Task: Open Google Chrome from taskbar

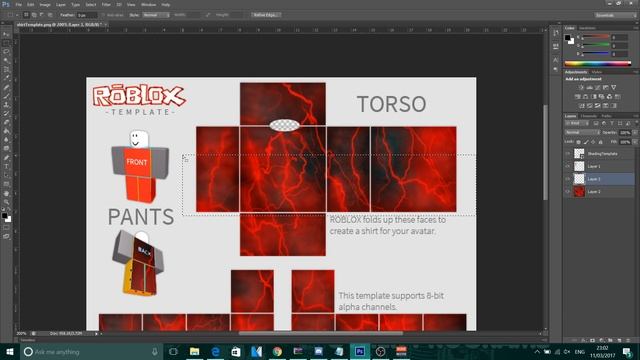Action: (x=277, y=351)
